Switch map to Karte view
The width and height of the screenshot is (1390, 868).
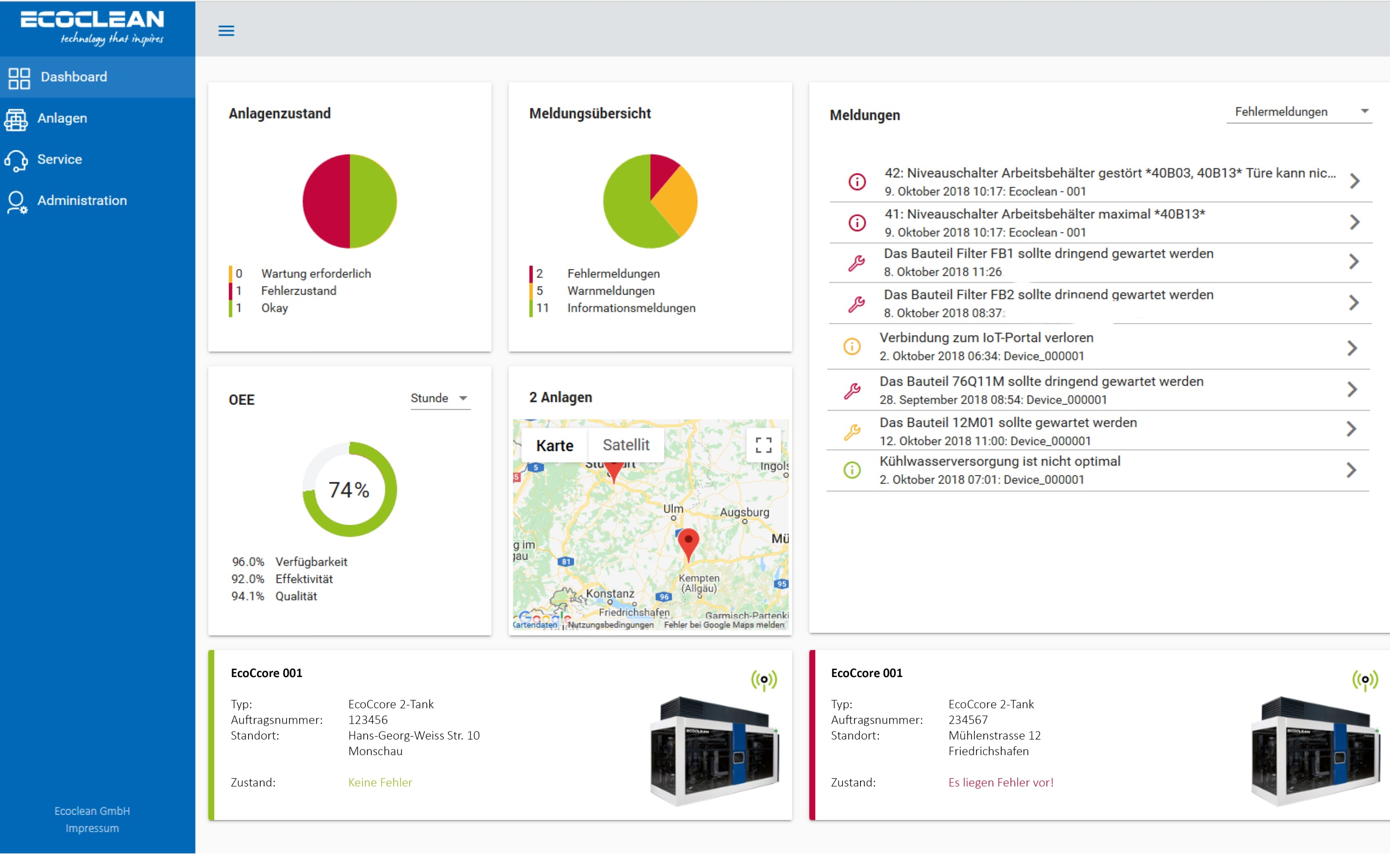coord(554,446)
